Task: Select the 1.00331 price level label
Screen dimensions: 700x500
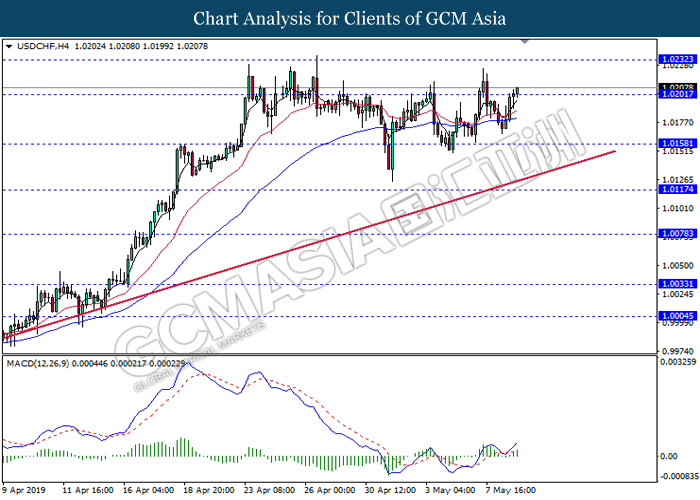Action: [x=677, y=284]
